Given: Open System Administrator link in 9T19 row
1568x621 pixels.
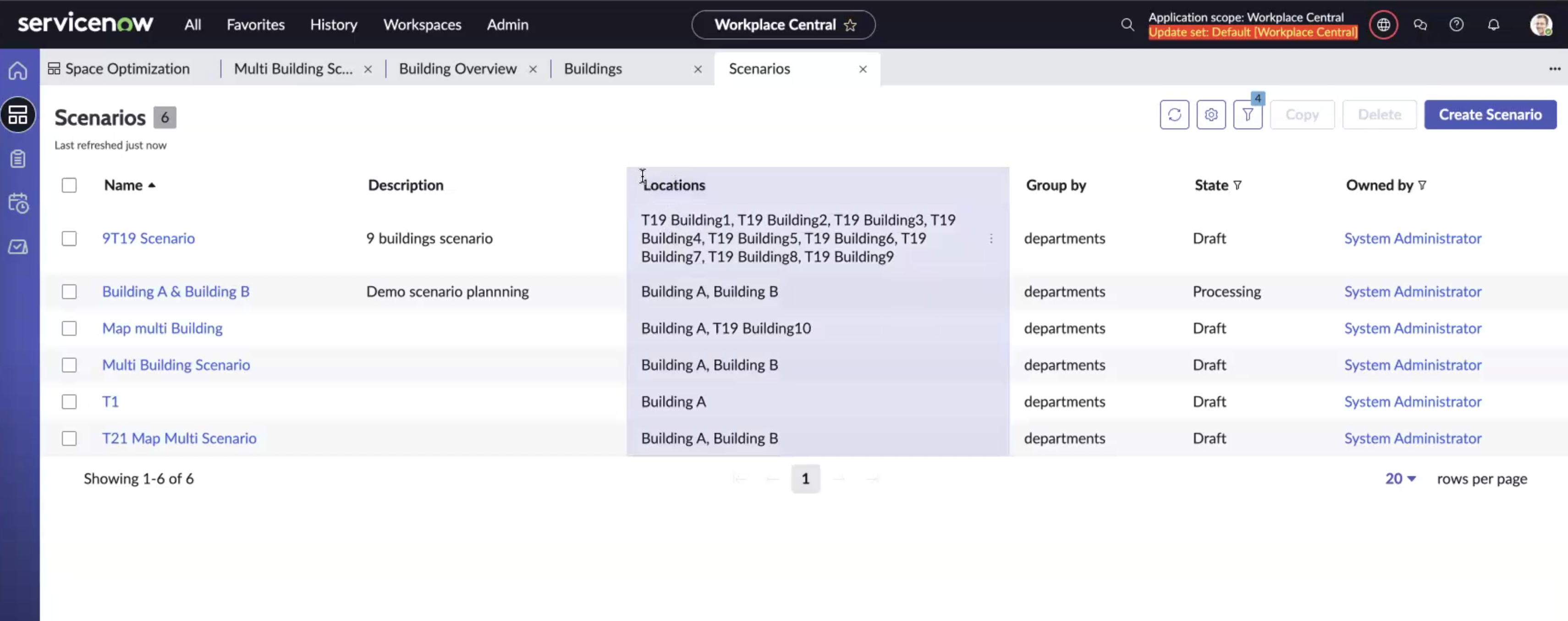Looking at the screenshot, I should (1412, 238).
